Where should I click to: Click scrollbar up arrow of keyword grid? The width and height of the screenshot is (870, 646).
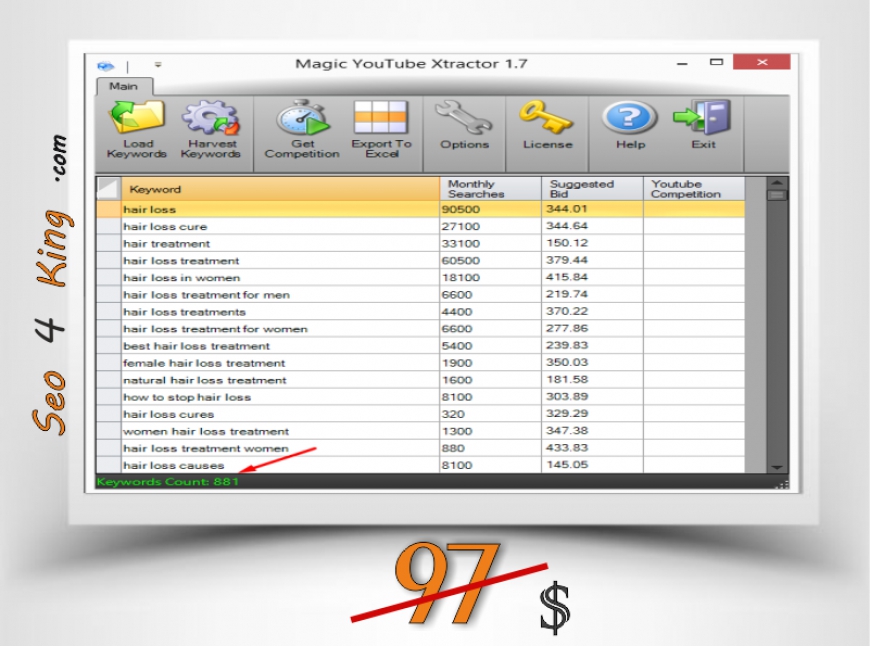pos(777,183)
